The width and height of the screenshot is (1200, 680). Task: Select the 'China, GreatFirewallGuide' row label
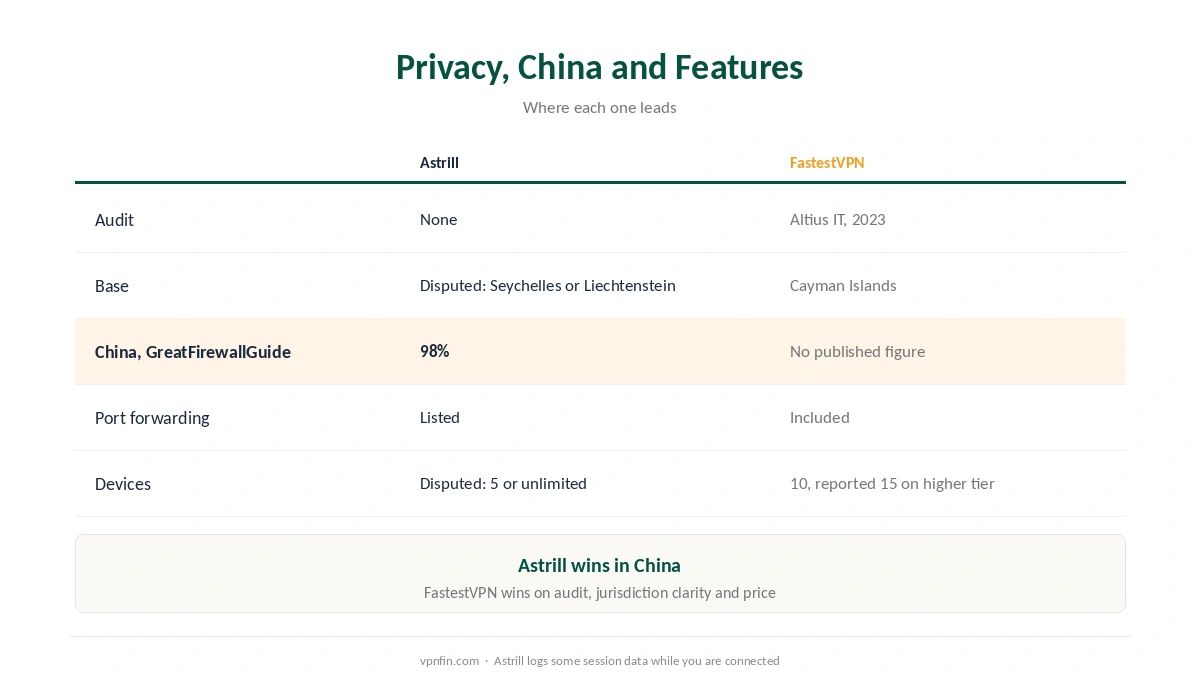(193, 352)
